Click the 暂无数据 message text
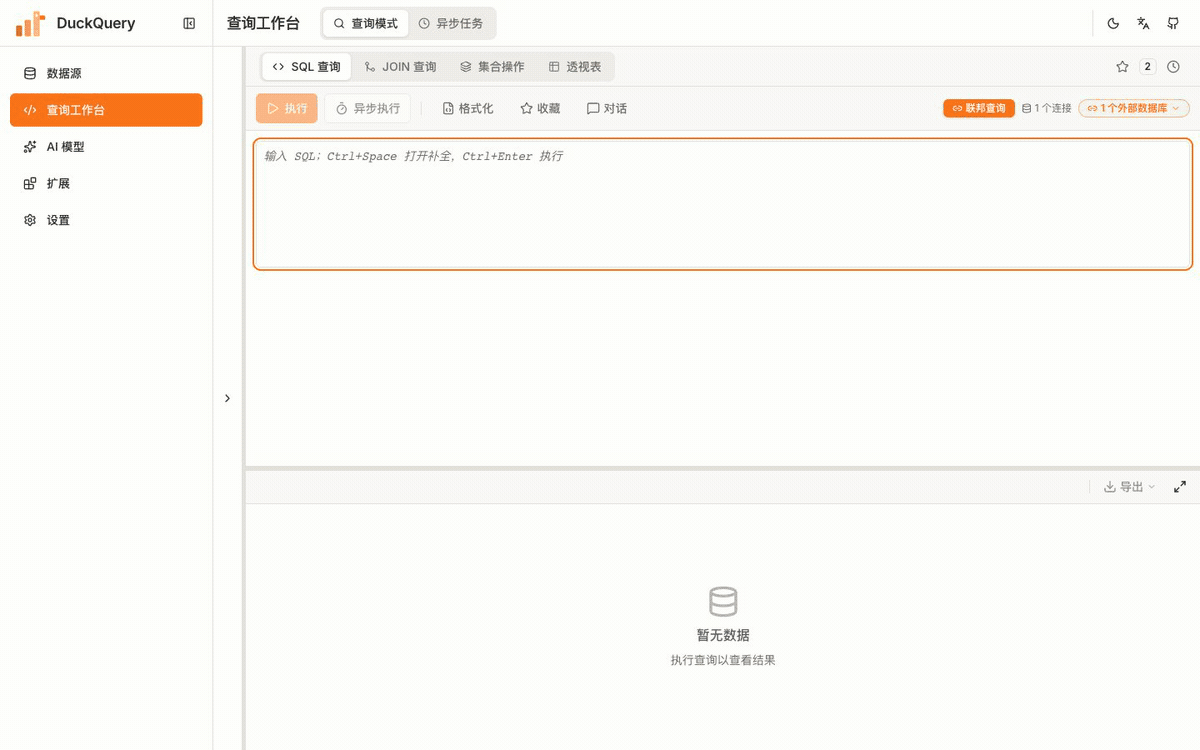Viewport: 1200px width, 750px height. (723, 635)
